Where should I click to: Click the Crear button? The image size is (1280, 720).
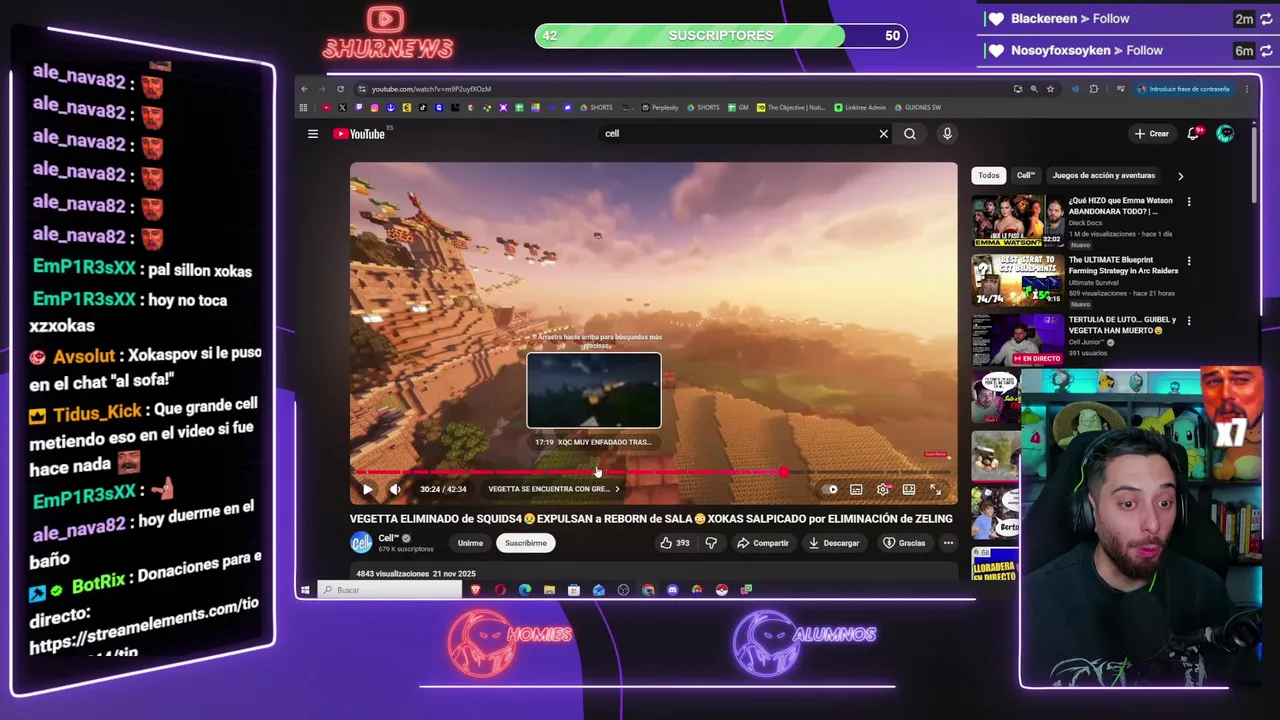(x=1152, y=134)
